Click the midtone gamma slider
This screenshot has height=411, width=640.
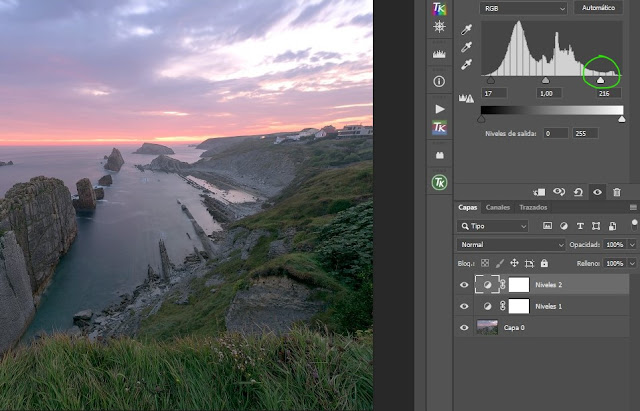[x=545, y=80]
